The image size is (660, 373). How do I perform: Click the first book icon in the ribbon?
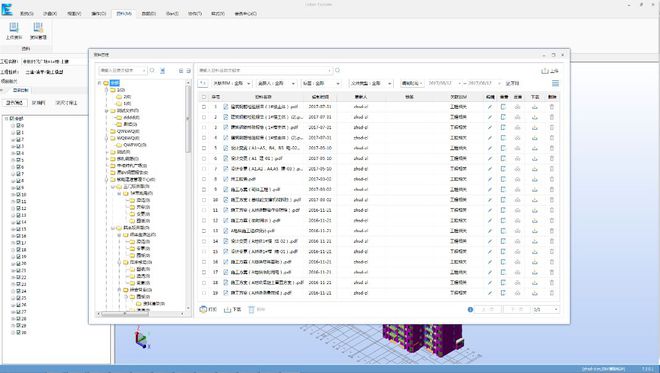[x=14, y=28]
